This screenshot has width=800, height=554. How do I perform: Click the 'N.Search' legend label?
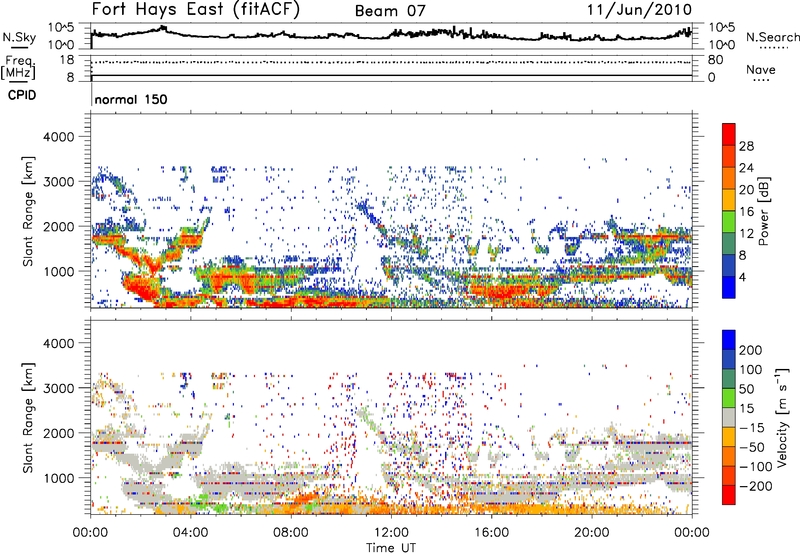pyautogui.click(x=772, y=37)
